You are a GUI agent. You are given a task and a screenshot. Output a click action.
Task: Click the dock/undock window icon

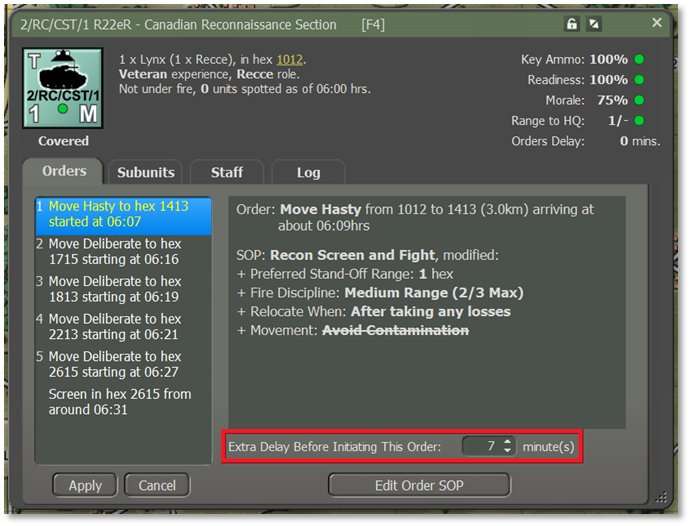point(594,23)
